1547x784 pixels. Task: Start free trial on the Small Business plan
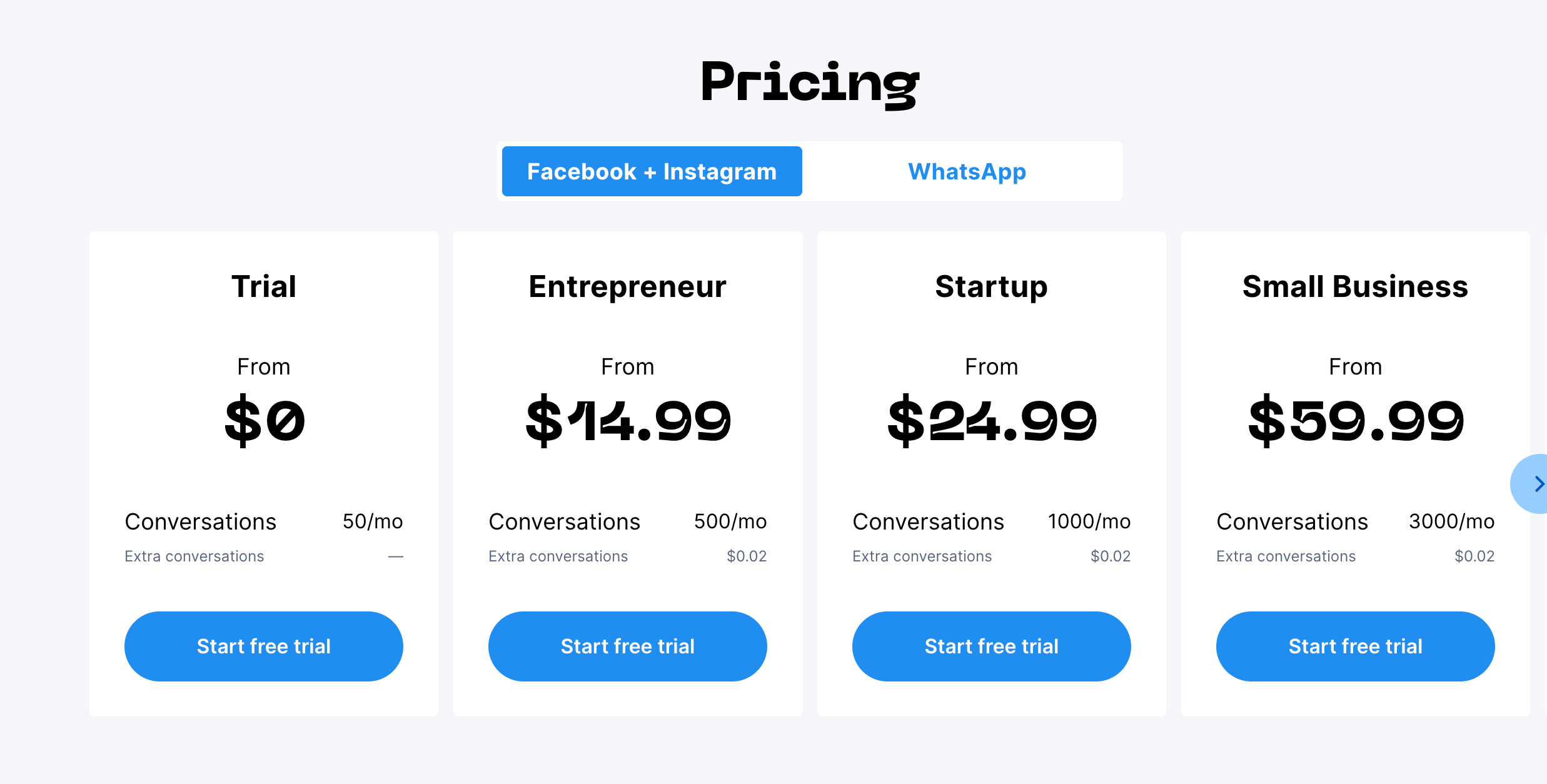pos(1354,646)
